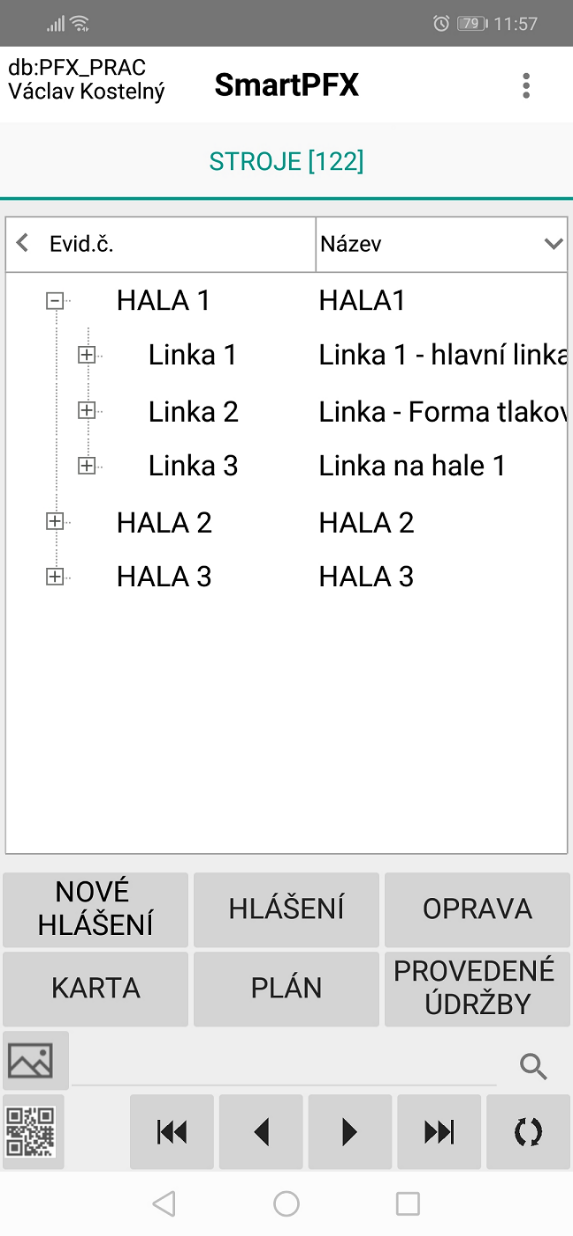The width and height of the screenshot is (573, 1236).
Task: Tap the refresh circular arrows icon
Action: [x=528, y=1132]
